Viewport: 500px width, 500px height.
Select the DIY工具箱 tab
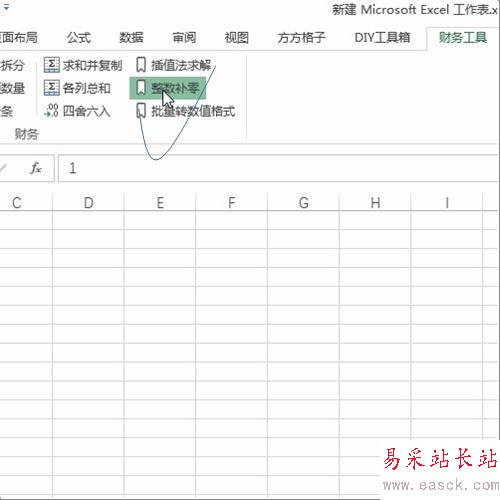382,38
